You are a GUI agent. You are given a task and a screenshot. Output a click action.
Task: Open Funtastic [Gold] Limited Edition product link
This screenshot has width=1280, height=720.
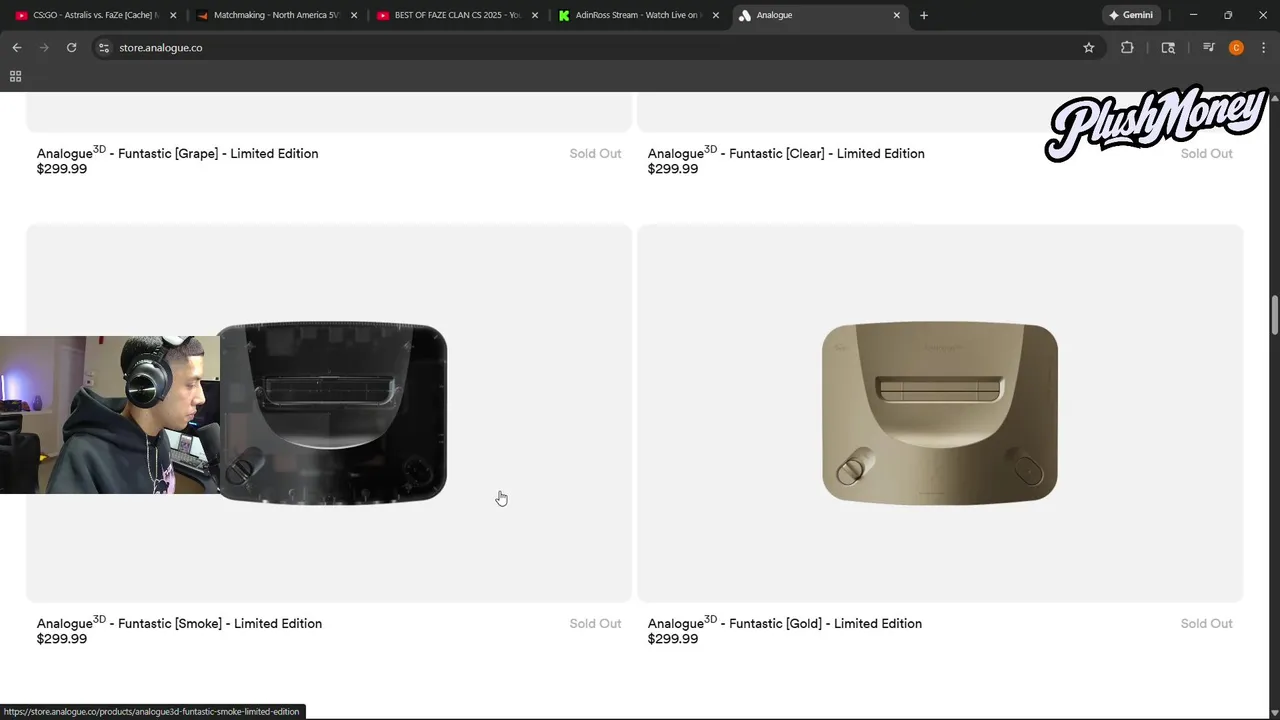click(x=785, y=623)
